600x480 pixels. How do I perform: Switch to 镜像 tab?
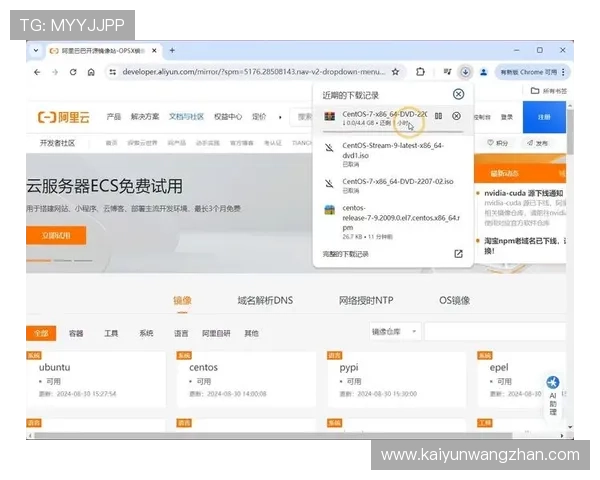182,300
